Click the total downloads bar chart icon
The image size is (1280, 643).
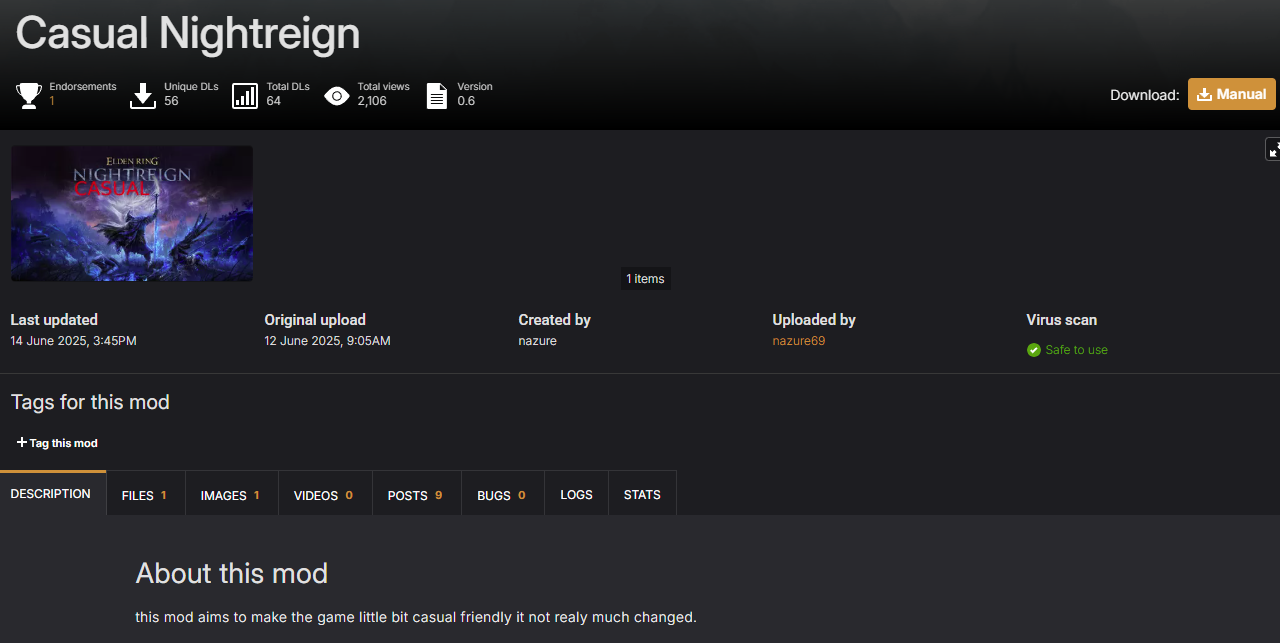245,96
